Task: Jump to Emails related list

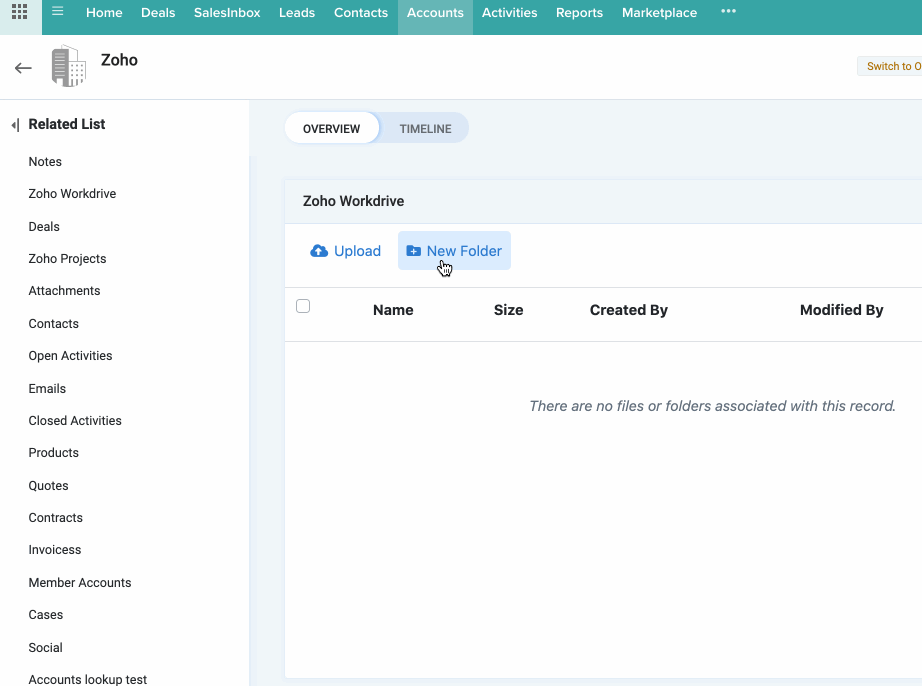Action: [47, 389]
